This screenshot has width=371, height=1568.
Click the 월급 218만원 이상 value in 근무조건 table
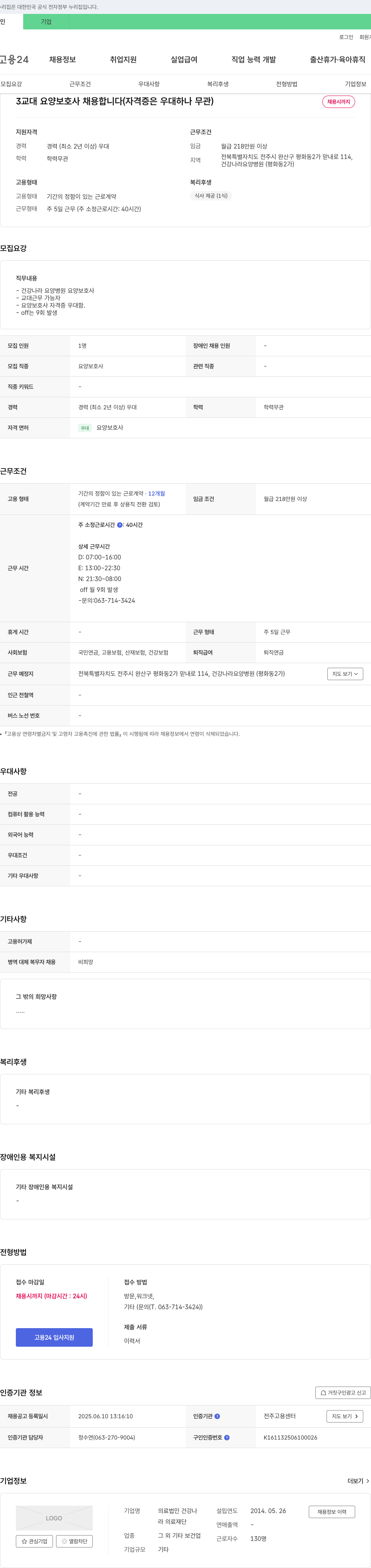[285, 499]
